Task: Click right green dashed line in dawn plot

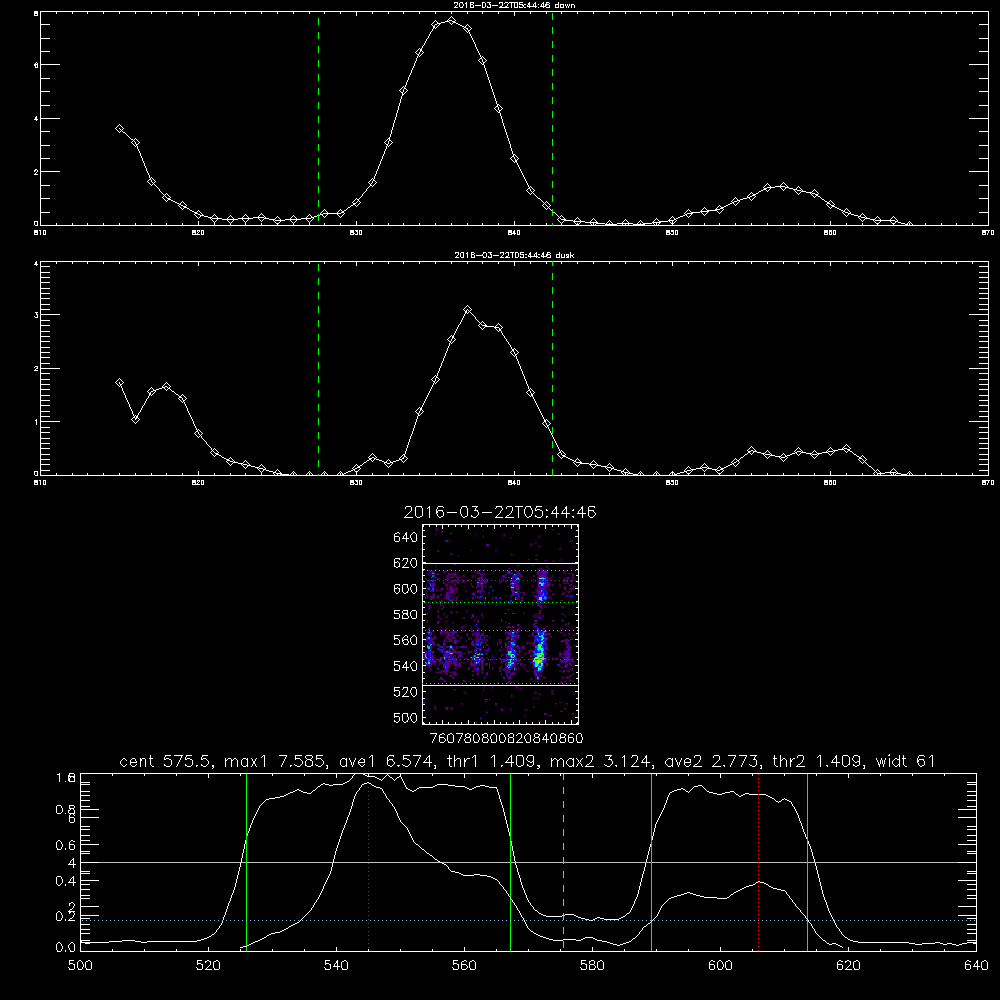Action: [x=552, y=119]
